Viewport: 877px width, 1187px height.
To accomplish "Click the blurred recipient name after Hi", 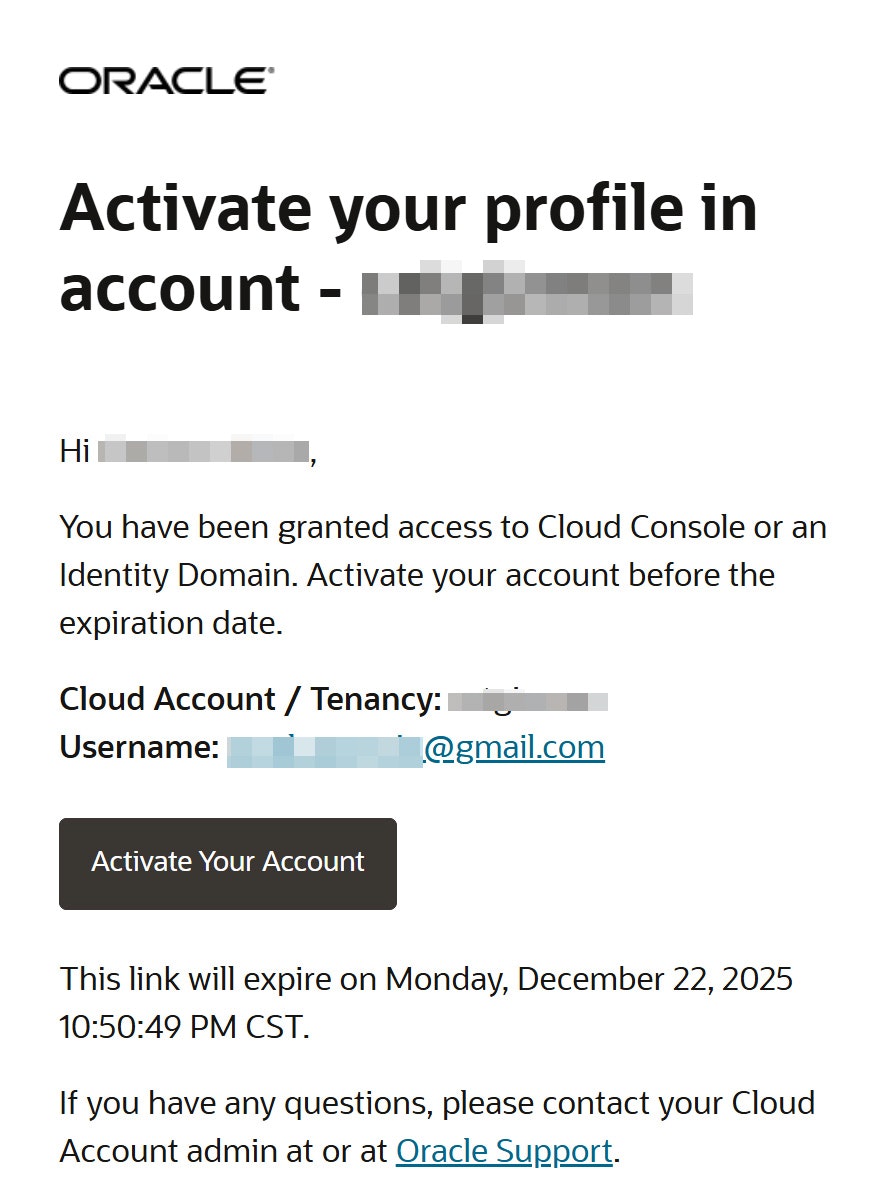I will (x=204, y=451).
